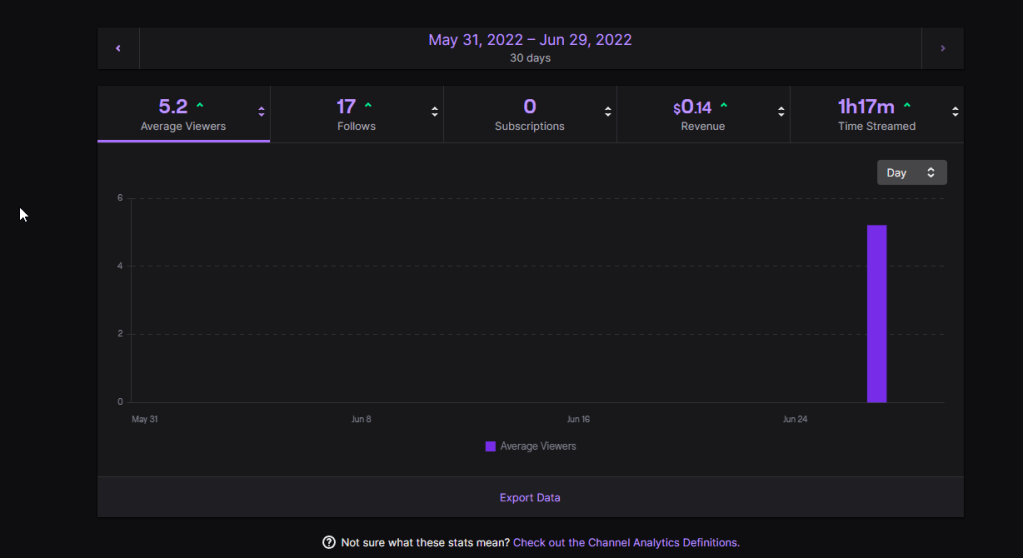Screen dimensions: 1023x558
Task: Open the Day granularity dropdown
Action: pyautogui.click(x=911, y=172)
